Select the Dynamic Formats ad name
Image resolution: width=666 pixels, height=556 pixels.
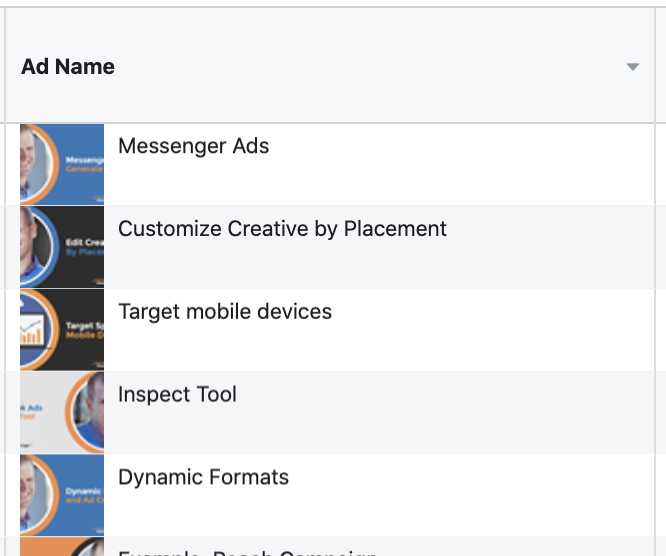pyautogui.click(x=203, y=477)
